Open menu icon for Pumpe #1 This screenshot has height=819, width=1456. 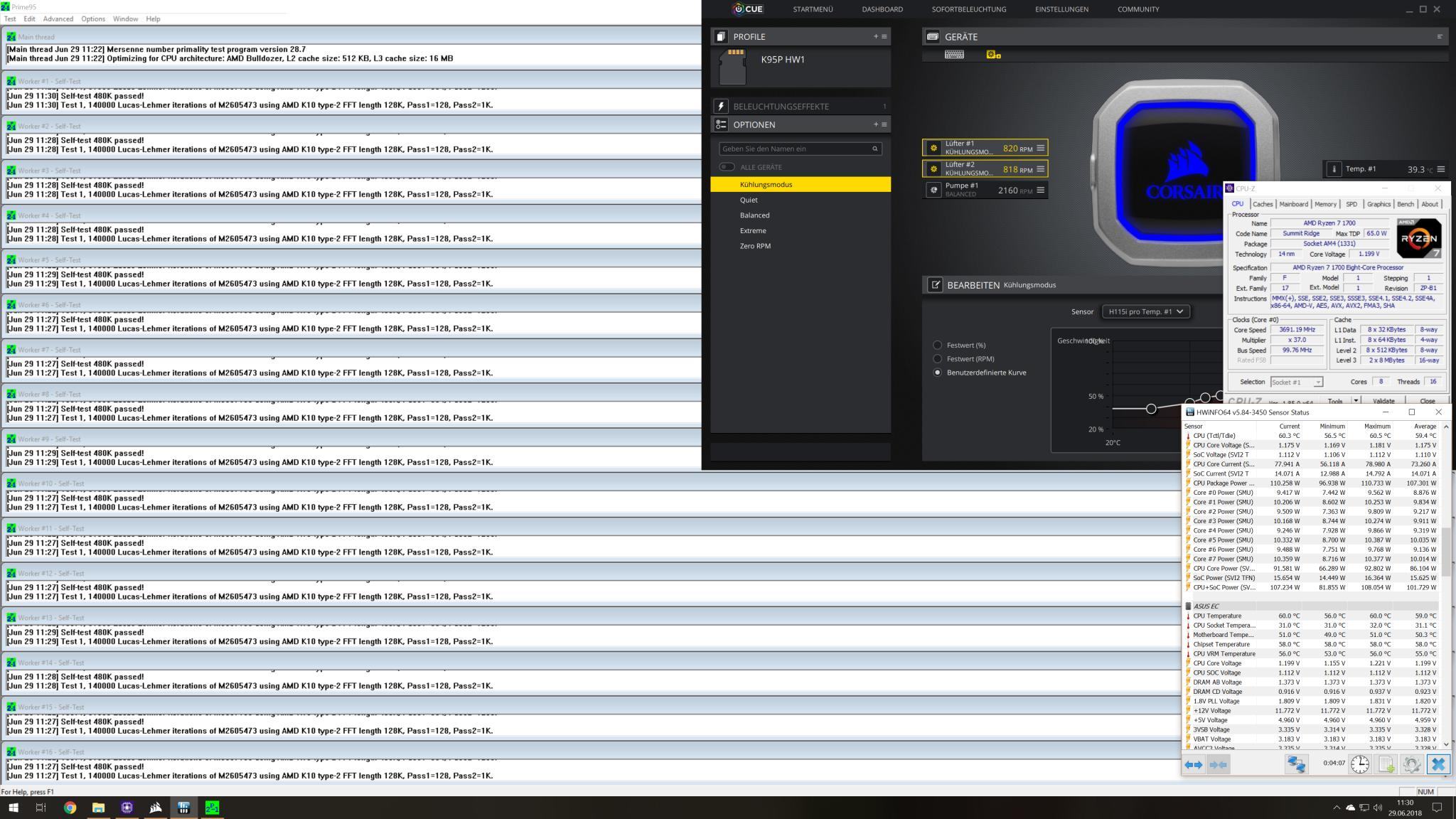point(1040,190)
